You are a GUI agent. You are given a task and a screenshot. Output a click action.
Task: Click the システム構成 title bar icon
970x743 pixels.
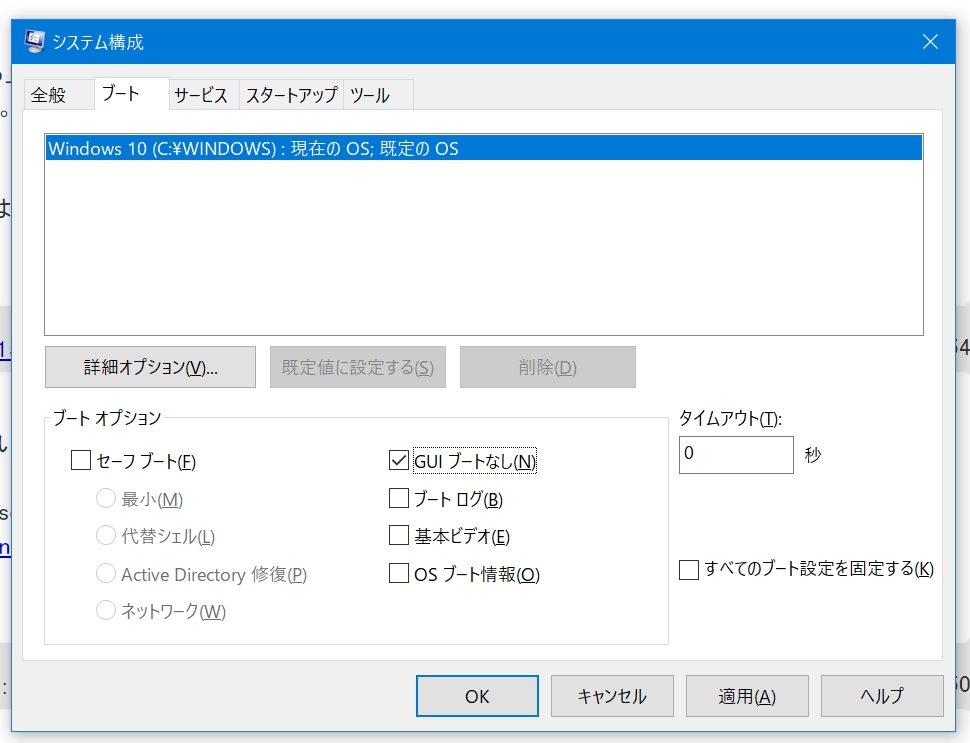pos(34,41)
